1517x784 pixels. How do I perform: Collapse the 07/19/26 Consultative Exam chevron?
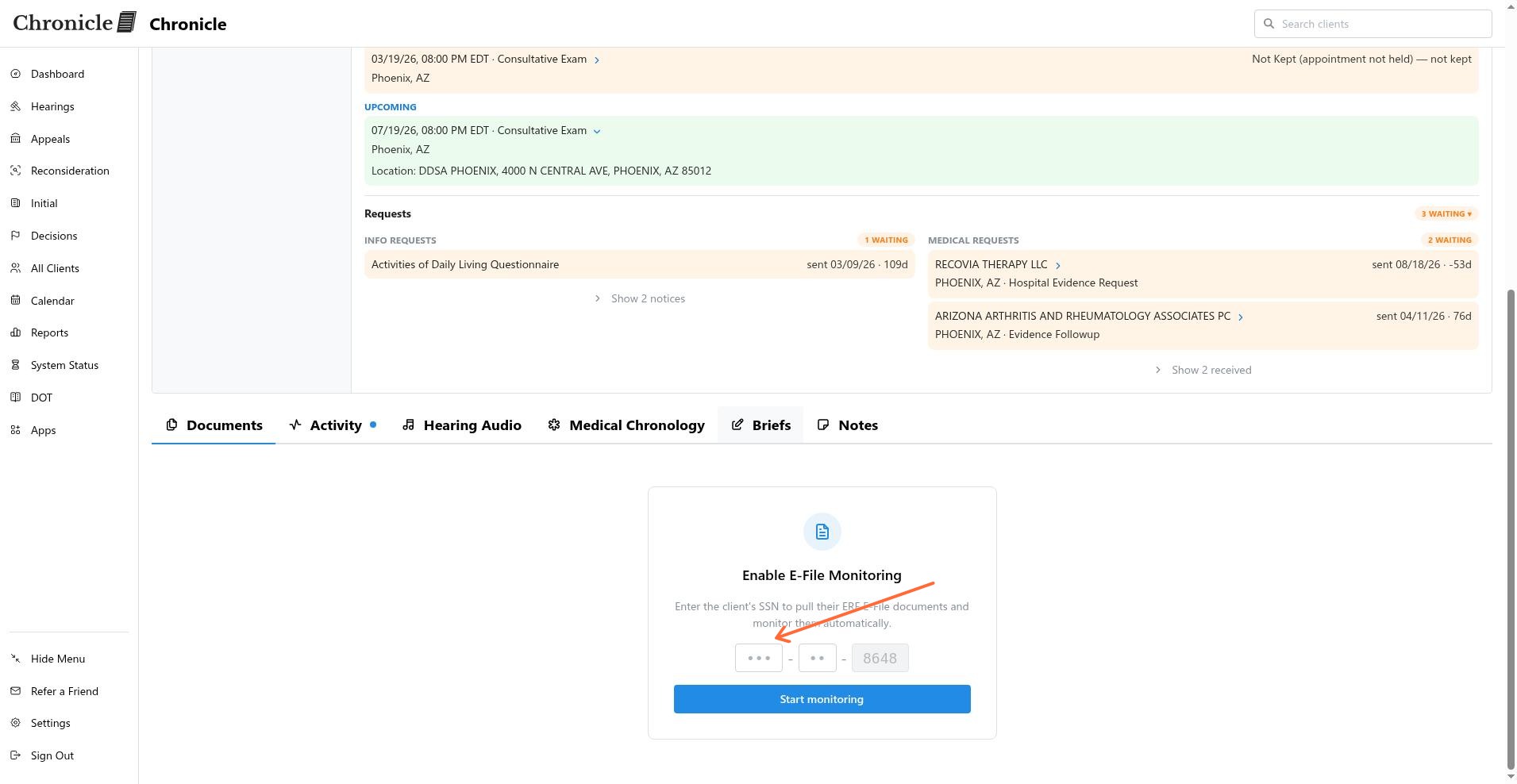click(597, 131)
